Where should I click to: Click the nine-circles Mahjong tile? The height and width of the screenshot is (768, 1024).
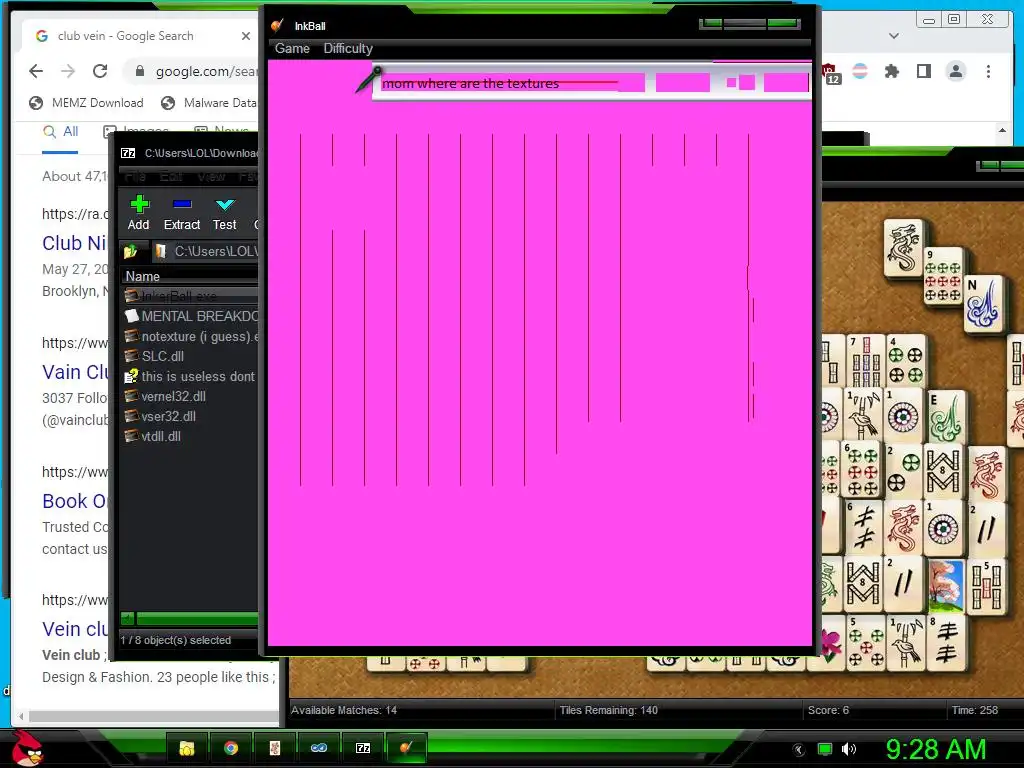point(943,276)
